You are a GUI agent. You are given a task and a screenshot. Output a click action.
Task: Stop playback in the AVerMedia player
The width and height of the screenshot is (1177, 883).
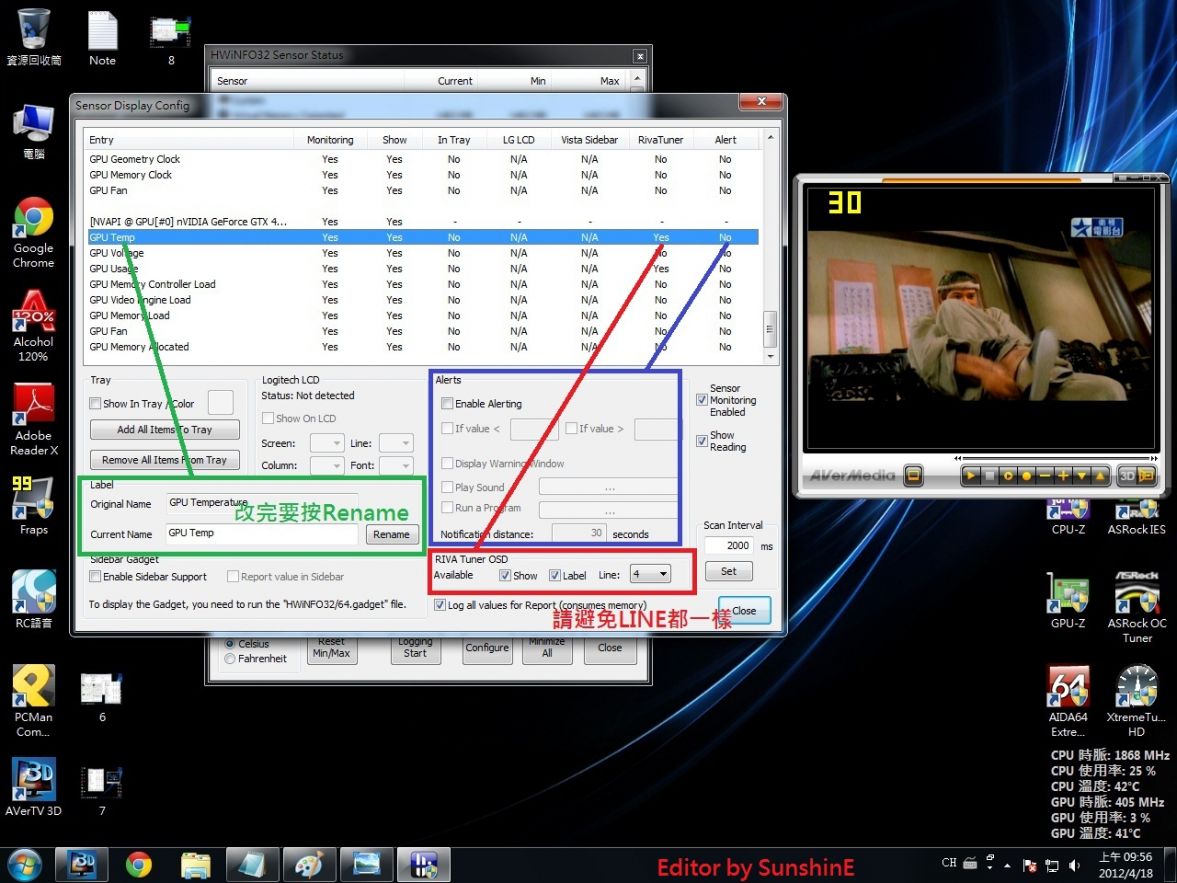point(989,475)
